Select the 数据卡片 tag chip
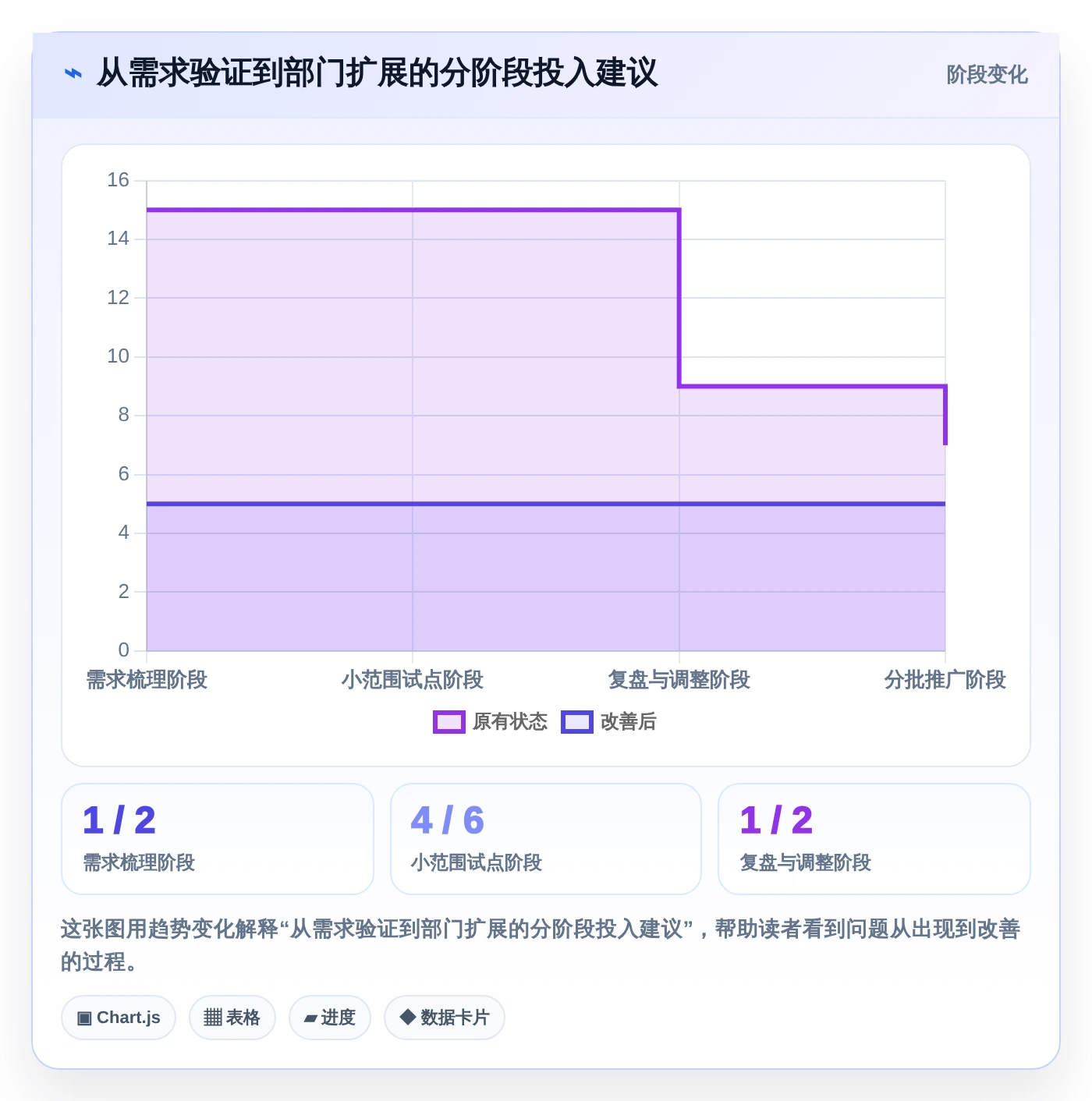The width and height of the screenshot is (1092, 1101). (x=445, y=1018)
